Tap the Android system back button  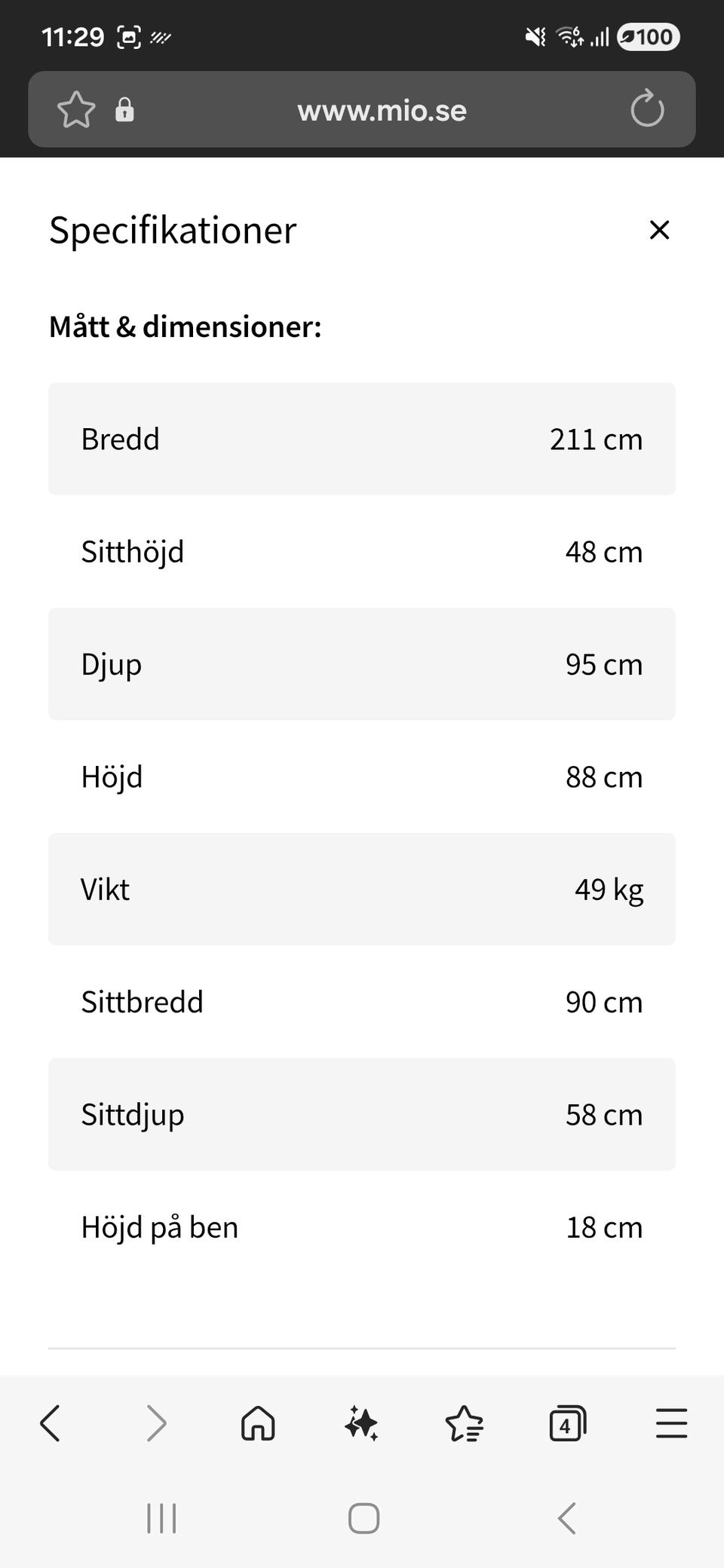coord(567,1518)
